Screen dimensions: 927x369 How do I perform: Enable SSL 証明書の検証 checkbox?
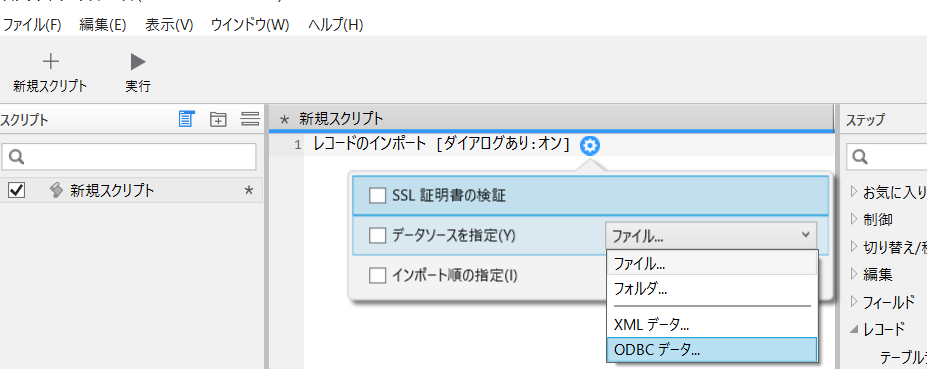[377, 196]
